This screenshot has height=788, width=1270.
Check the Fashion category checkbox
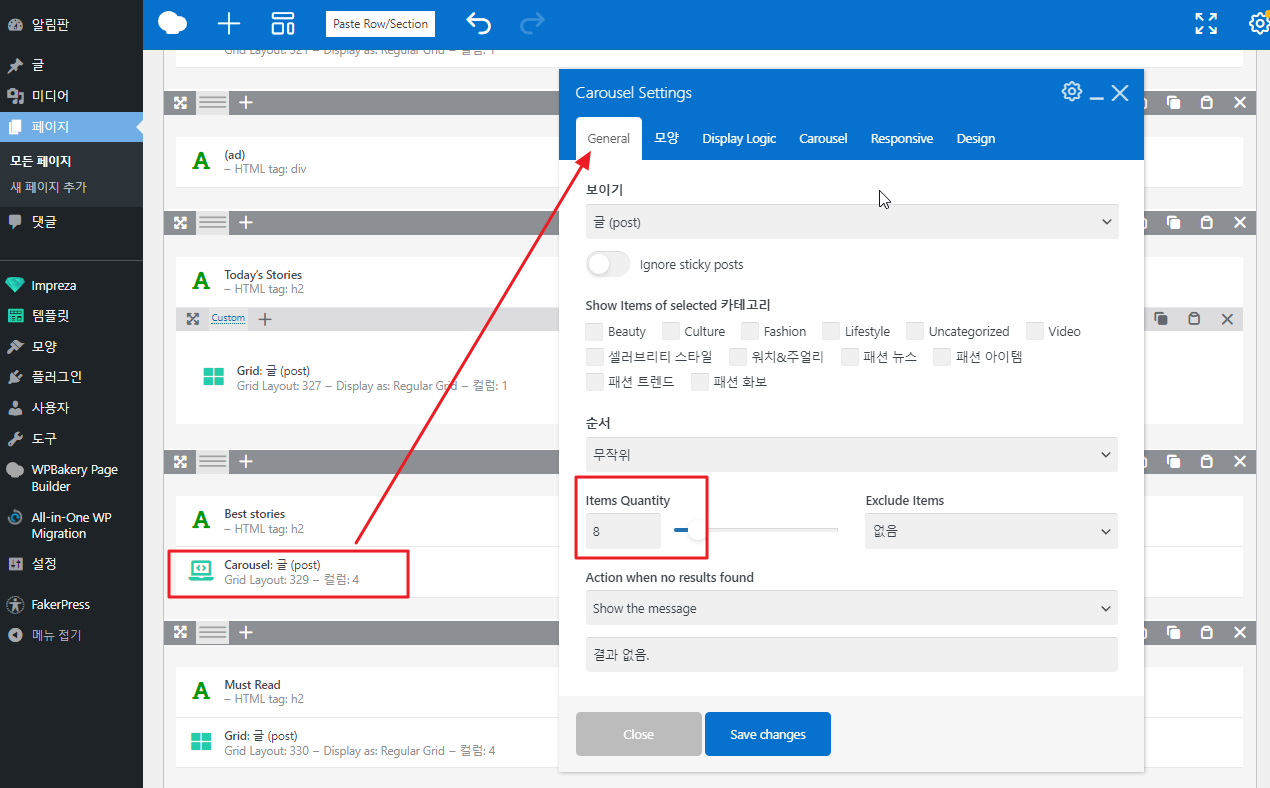(x=750, y=331)
